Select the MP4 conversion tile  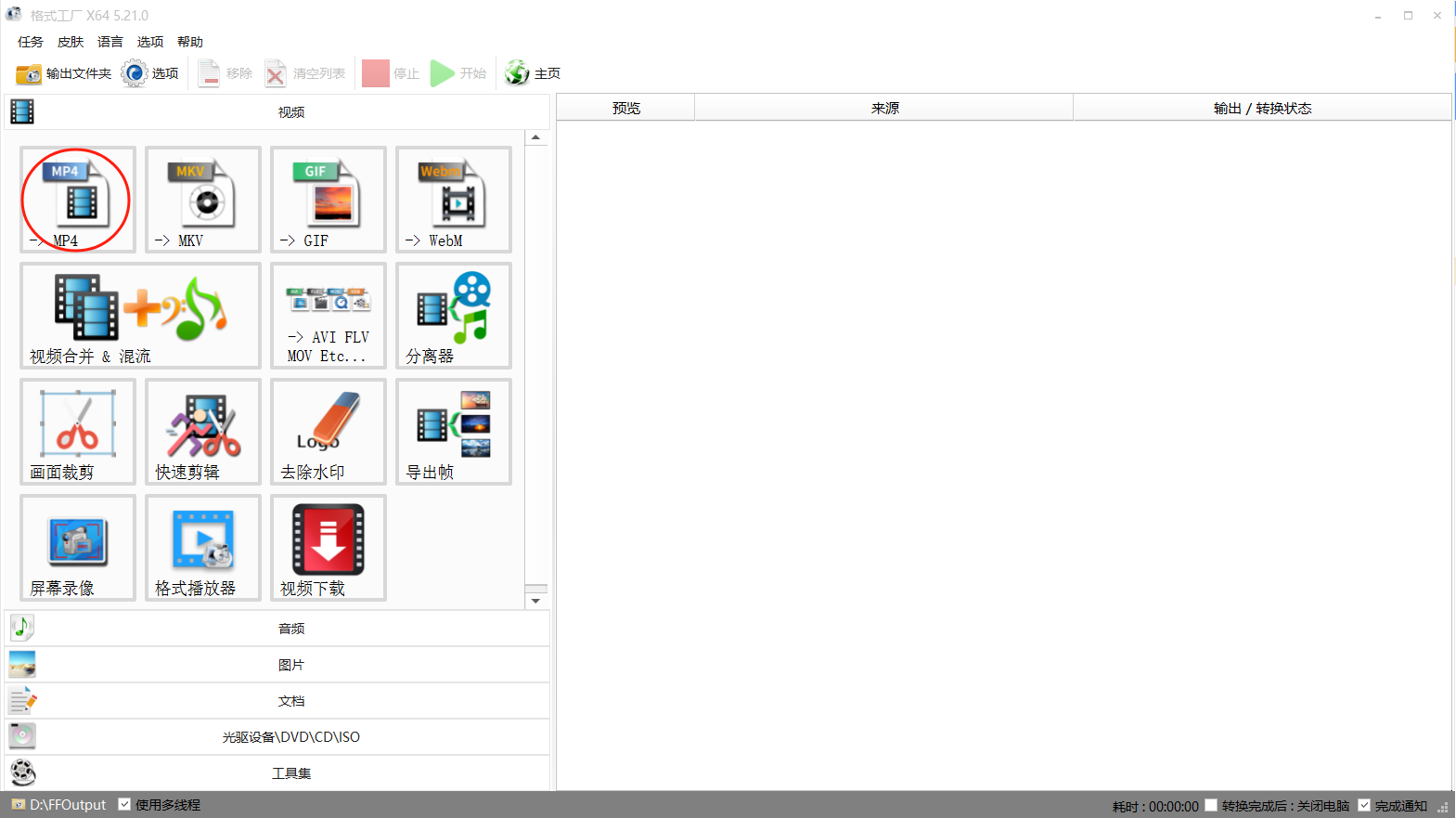click(78, 200)
